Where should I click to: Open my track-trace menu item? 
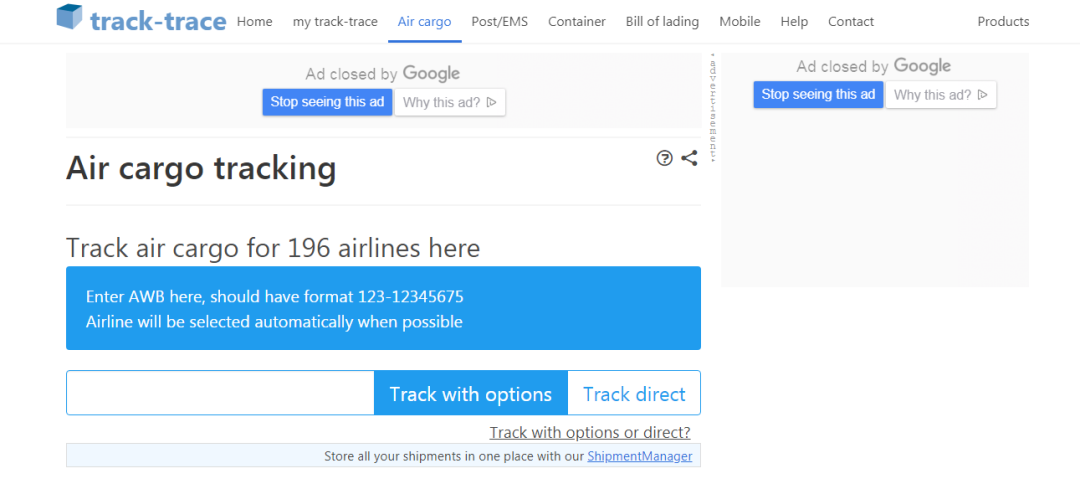coord(335,21)
